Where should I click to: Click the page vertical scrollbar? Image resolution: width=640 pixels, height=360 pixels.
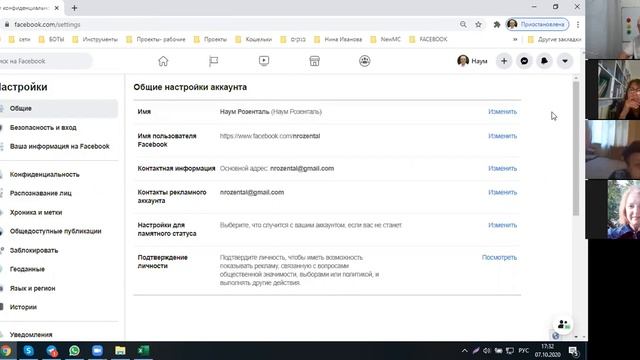(576, 149)
